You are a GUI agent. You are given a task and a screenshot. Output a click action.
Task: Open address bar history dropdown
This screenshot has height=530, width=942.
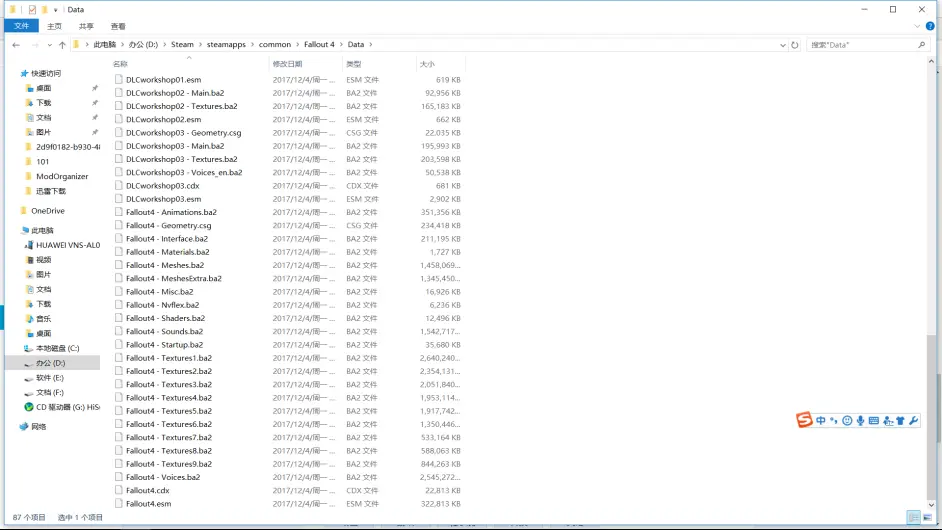(782, 45)
